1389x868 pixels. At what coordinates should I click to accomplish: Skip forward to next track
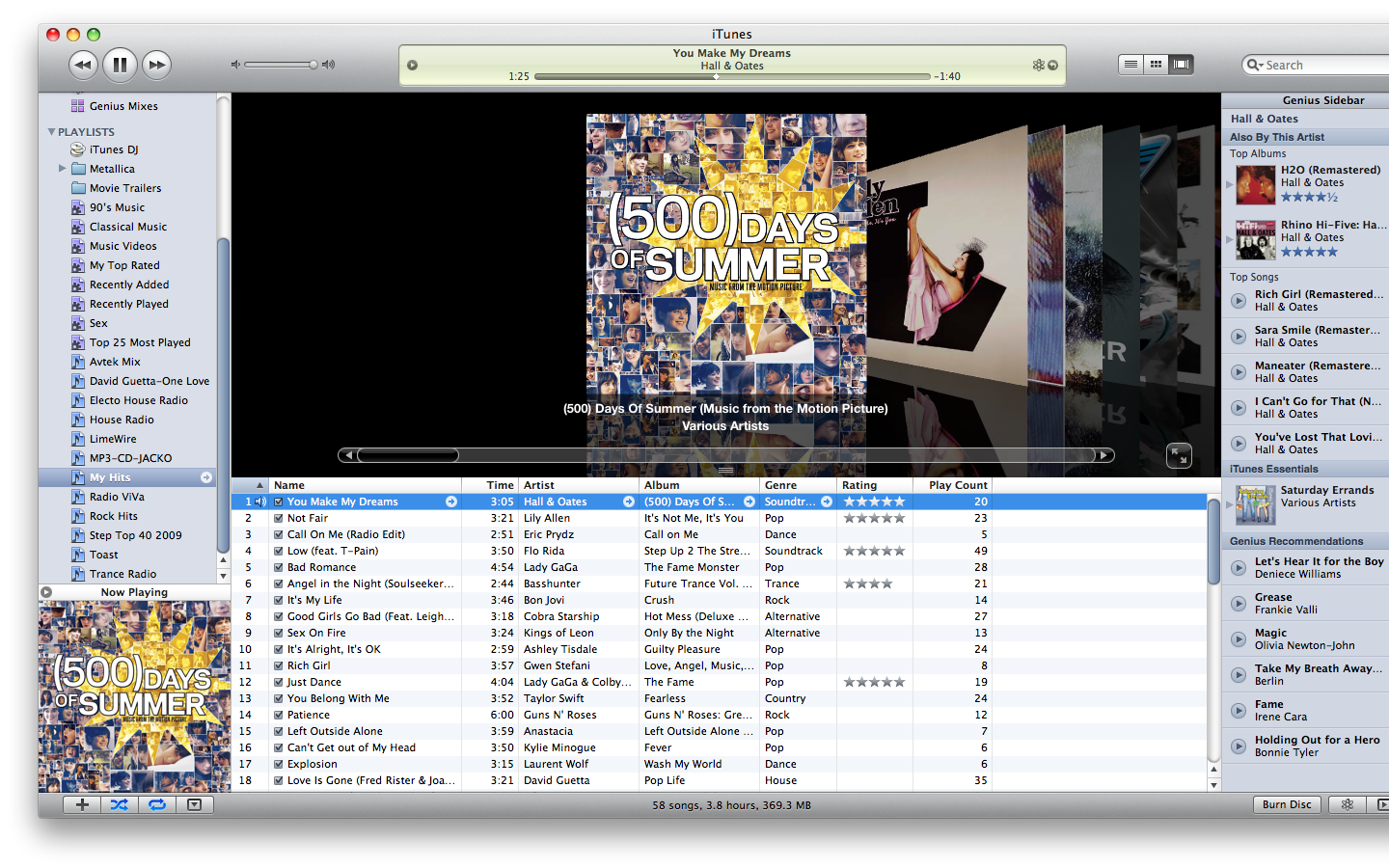tap(156, 65)
